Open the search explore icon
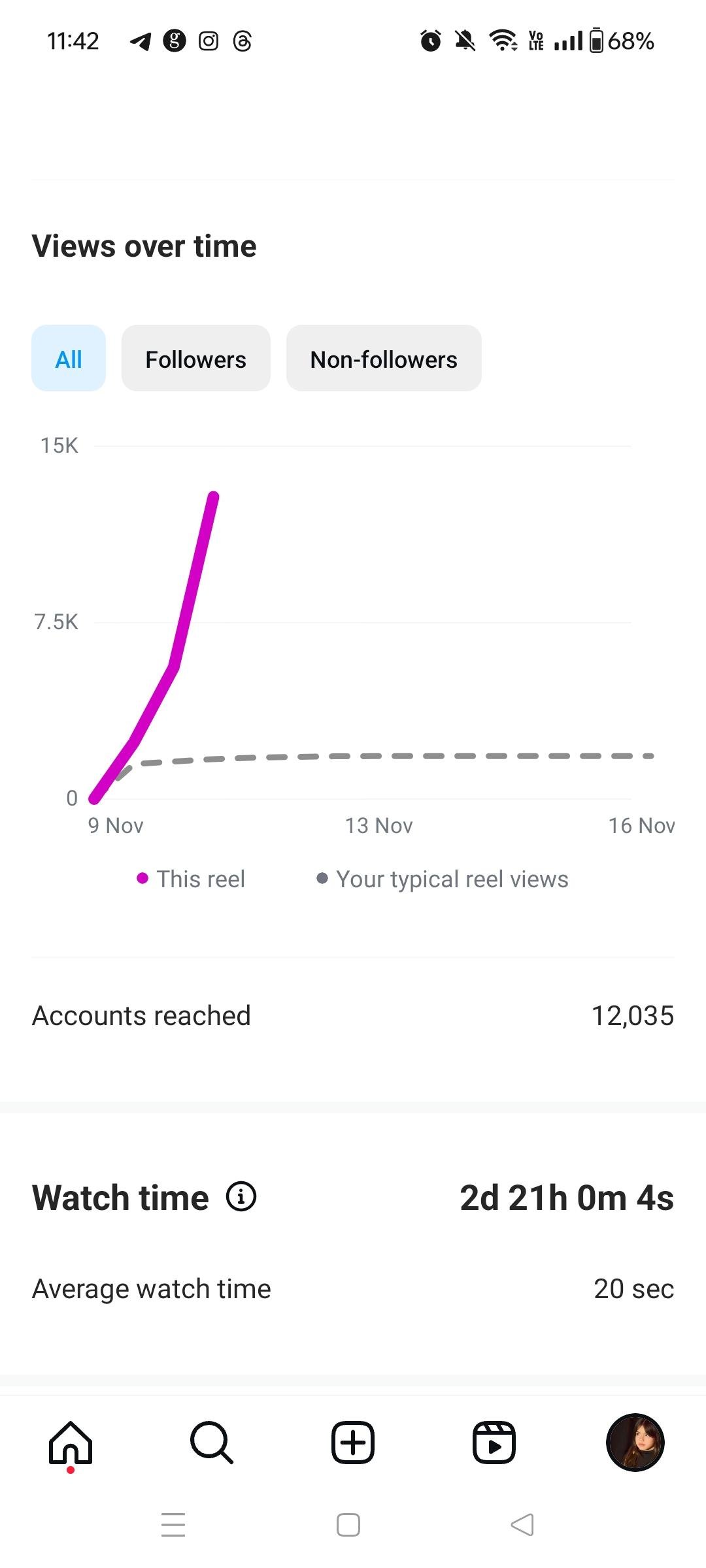The height and width of the screenshot is (1568, 706). pos(212,1443)
